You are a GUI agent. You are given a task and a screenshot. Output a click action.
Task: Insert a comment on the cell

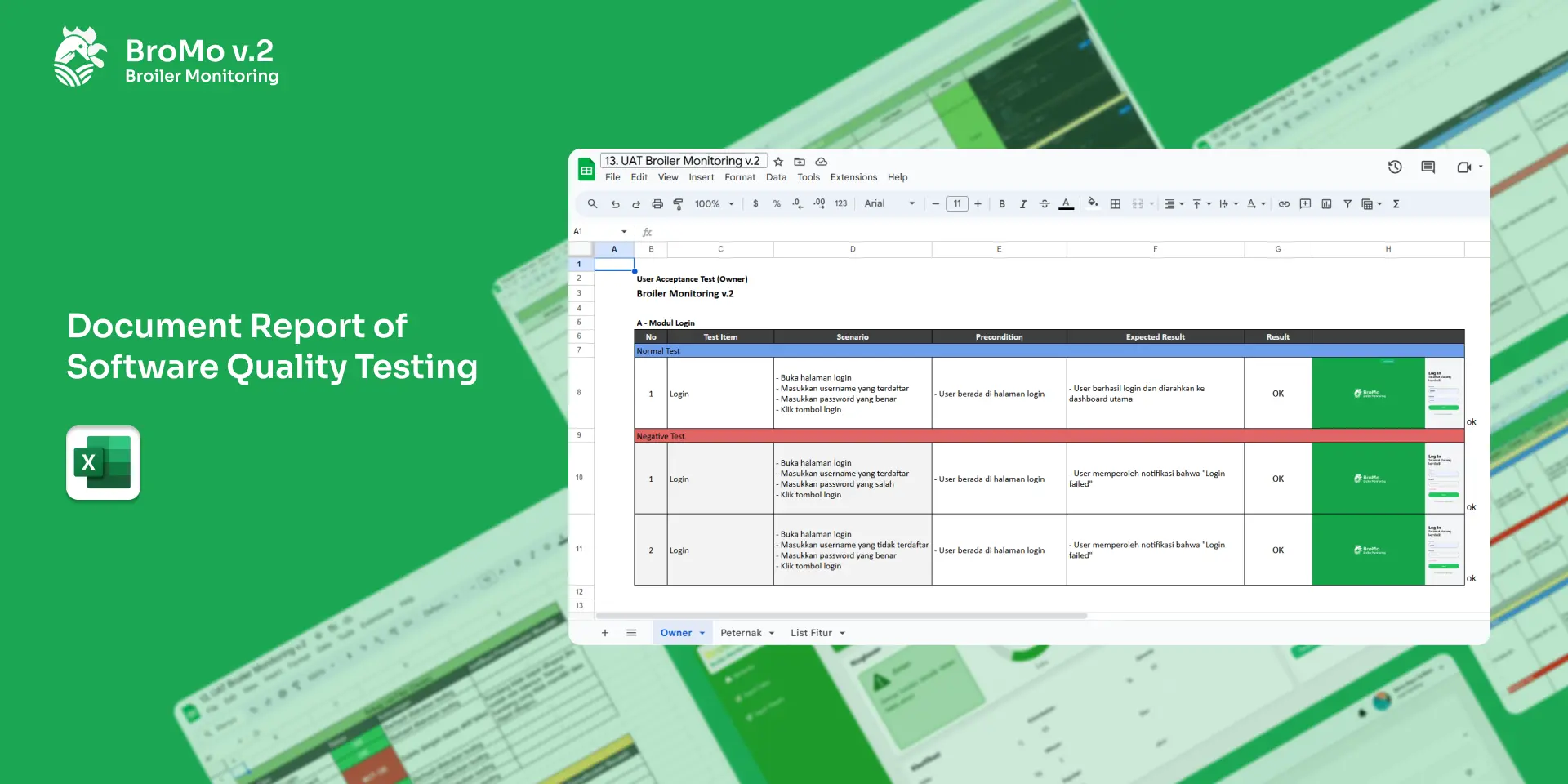(x=1305, y=204)
